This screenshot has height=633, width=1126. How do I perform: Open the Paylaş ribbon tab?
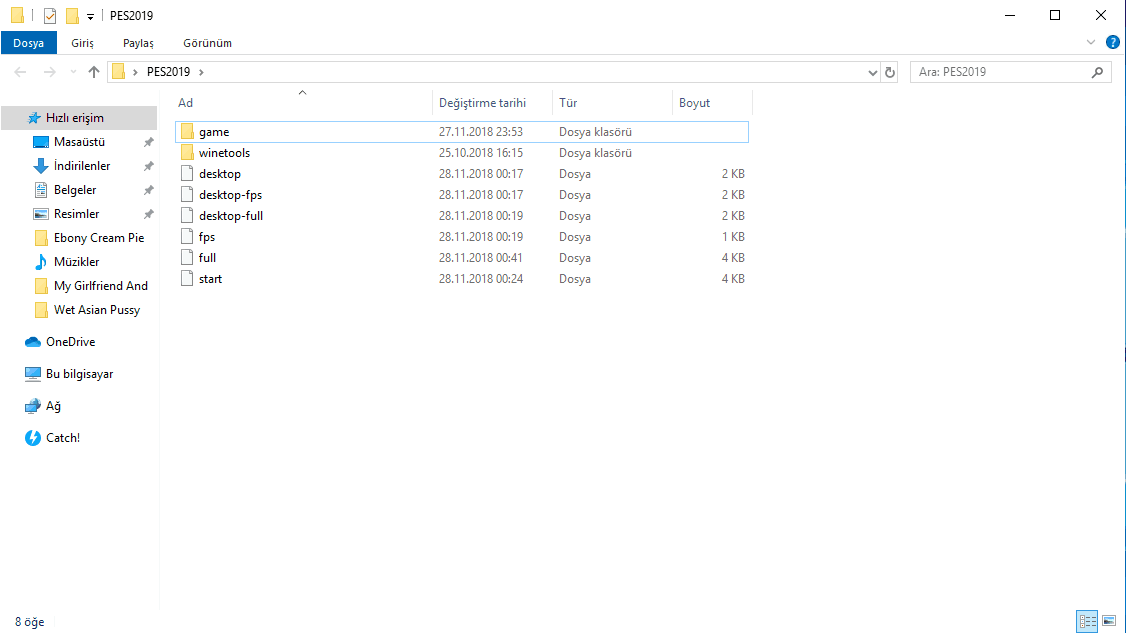pyautogui.click(x=138, y=43)
